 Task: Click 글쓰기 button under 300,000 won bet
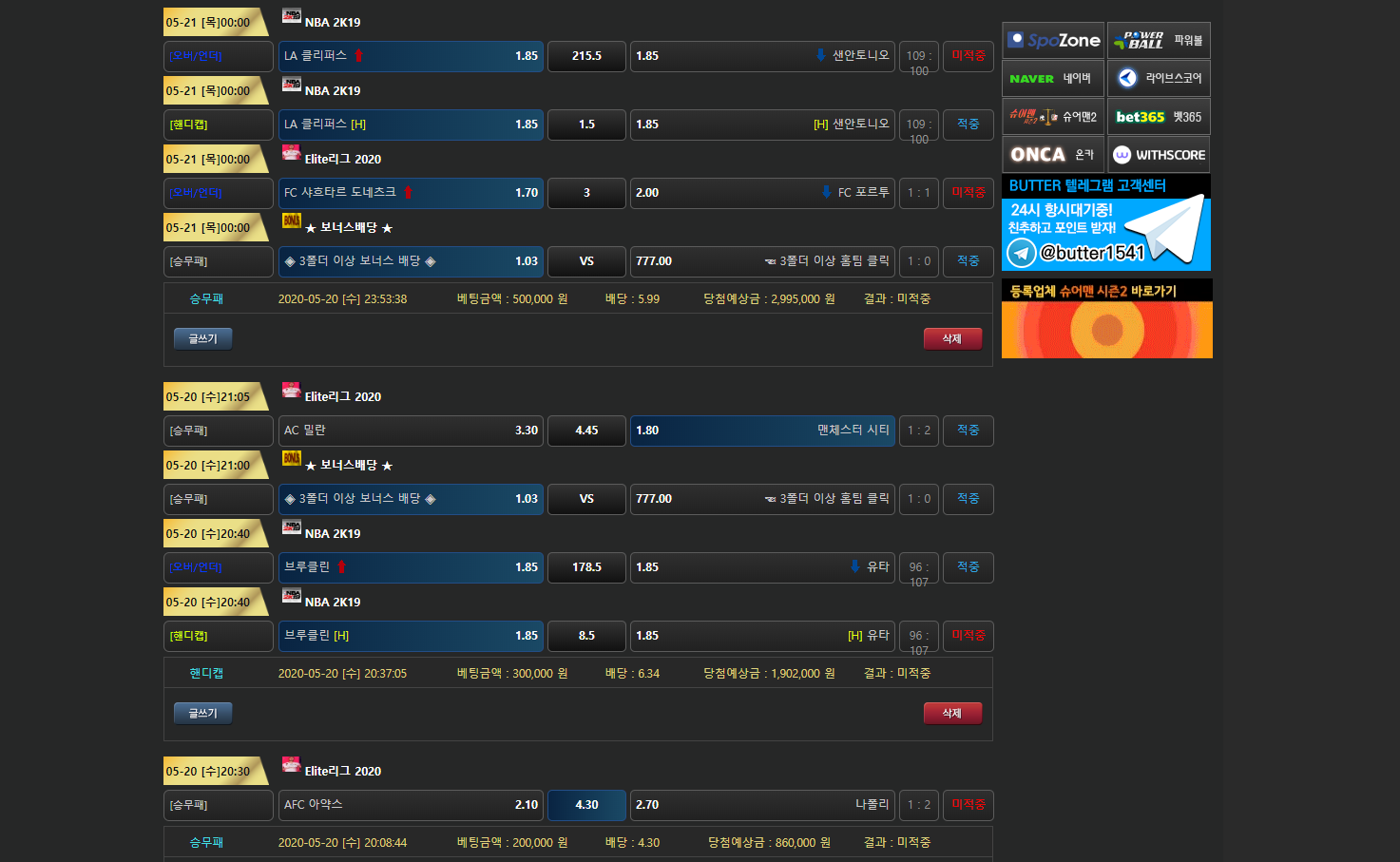(x=202, y=714)
